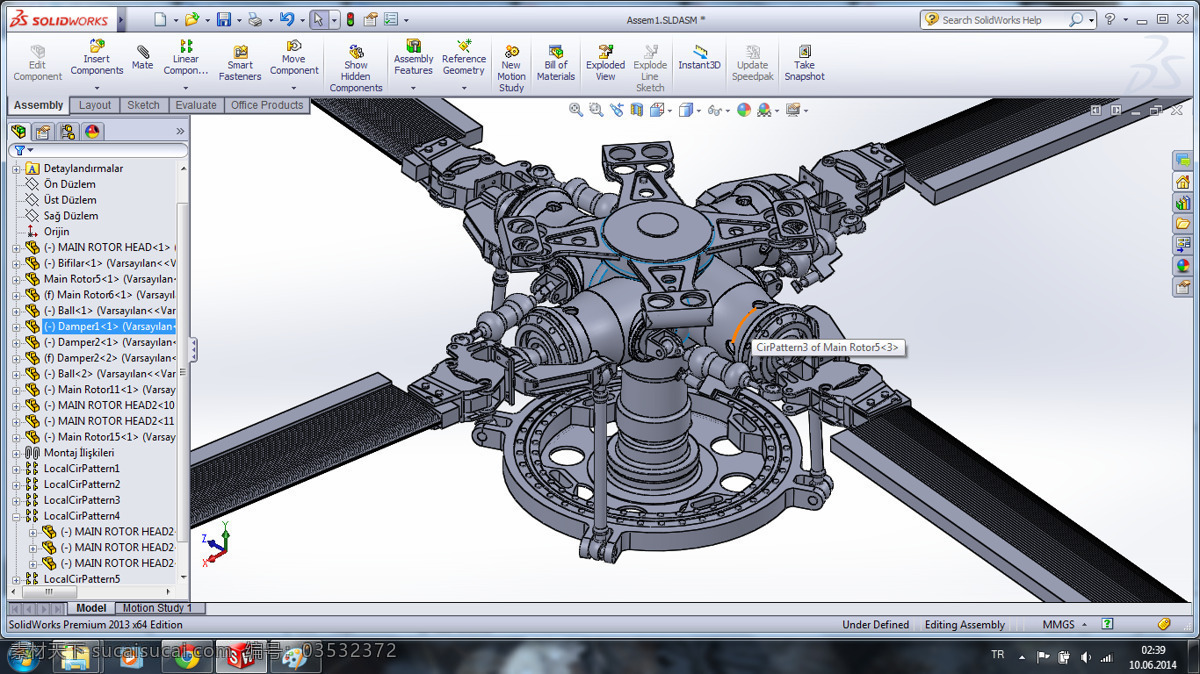Insert a Bill of Materials
The image size is (1200, 674).
tap(556, 63)
